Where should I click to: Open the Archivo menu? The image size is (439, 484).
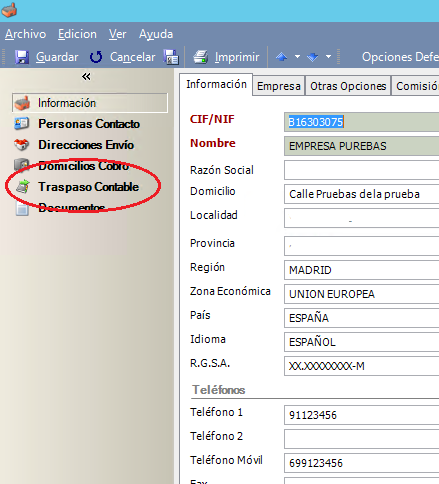[x=25, y=34]
